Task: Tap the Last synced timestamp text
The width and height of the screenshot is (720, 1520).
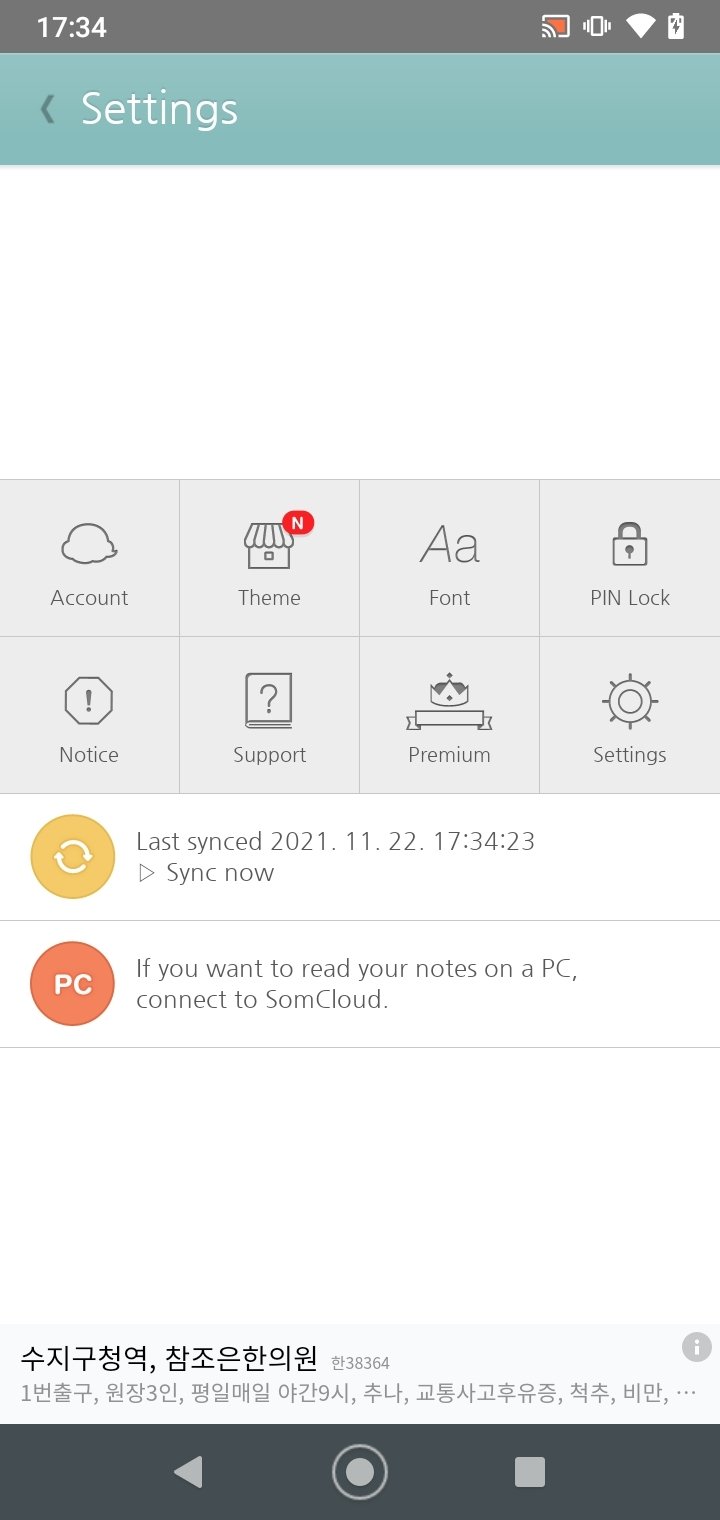Action: click(x=336, y=842)
